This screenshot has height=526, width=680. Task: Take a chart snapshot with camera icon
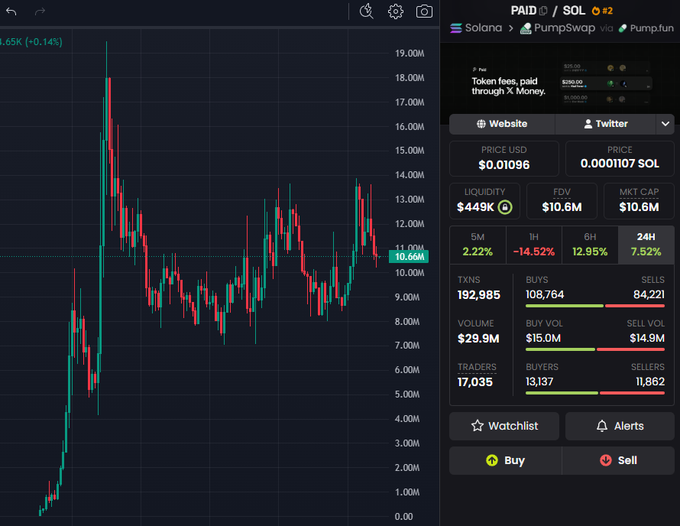click(x=424, y=11)
